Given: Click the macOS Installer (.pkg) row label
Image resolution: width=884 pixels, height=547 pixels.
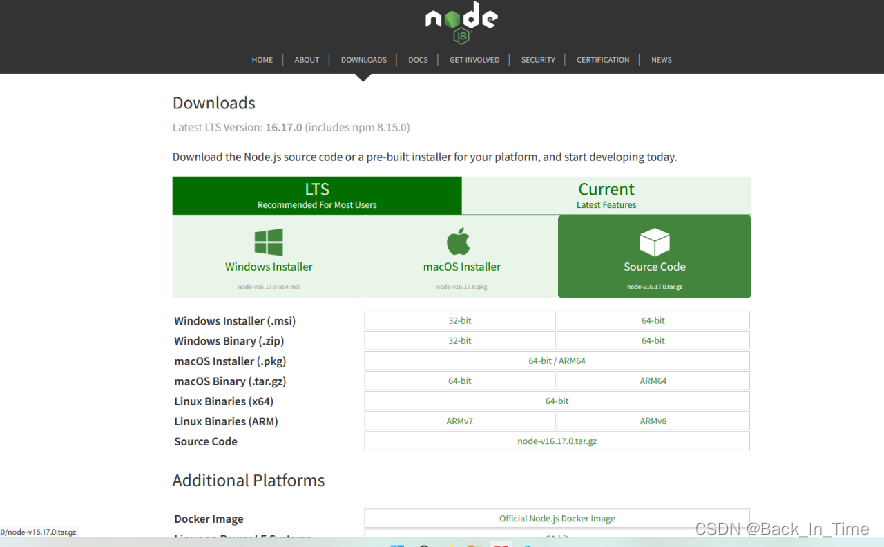Looking at the screenshot, I should (230, 361).
